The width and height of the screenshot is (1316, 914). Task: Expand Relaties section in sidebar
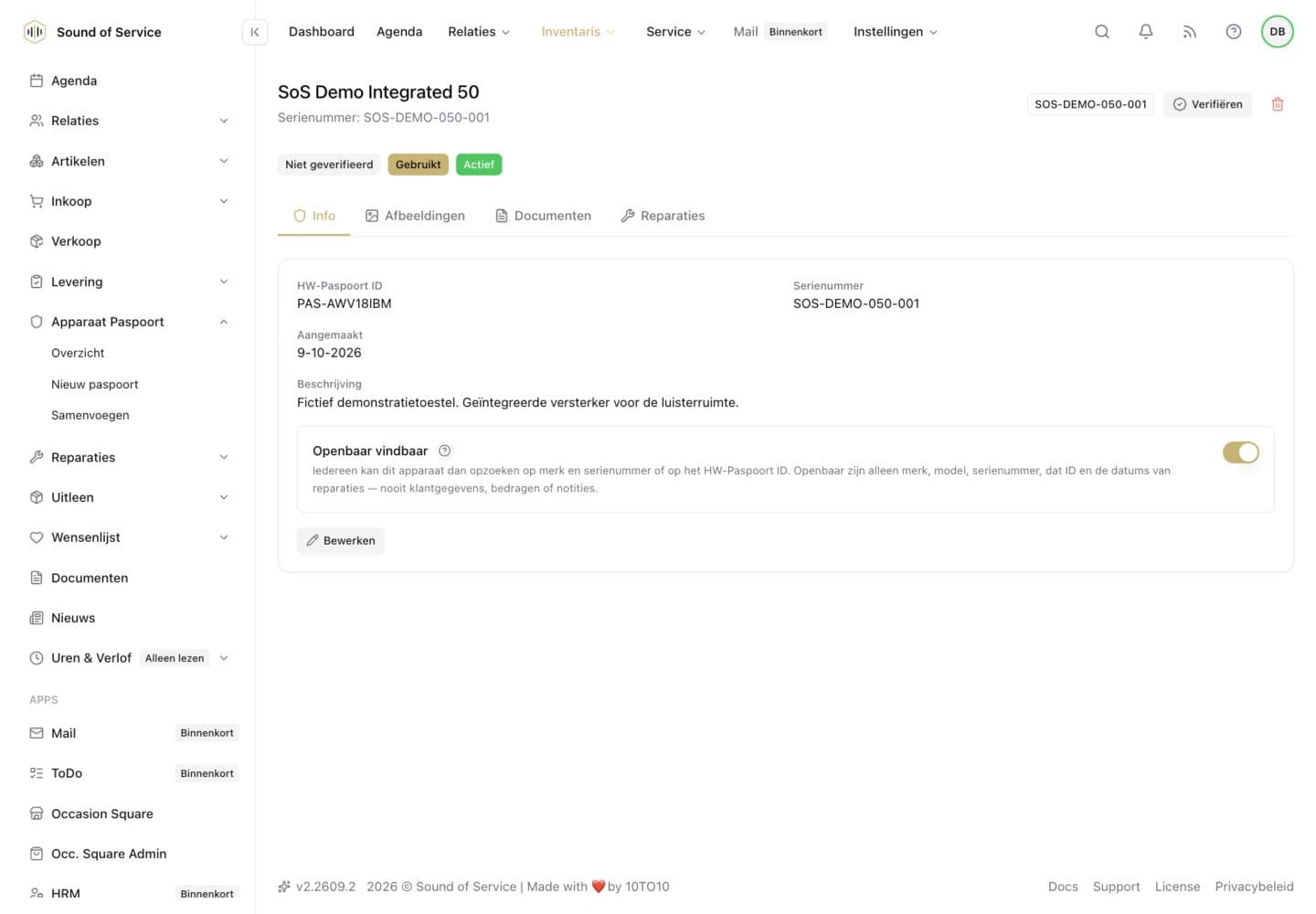tap(224, 121)
